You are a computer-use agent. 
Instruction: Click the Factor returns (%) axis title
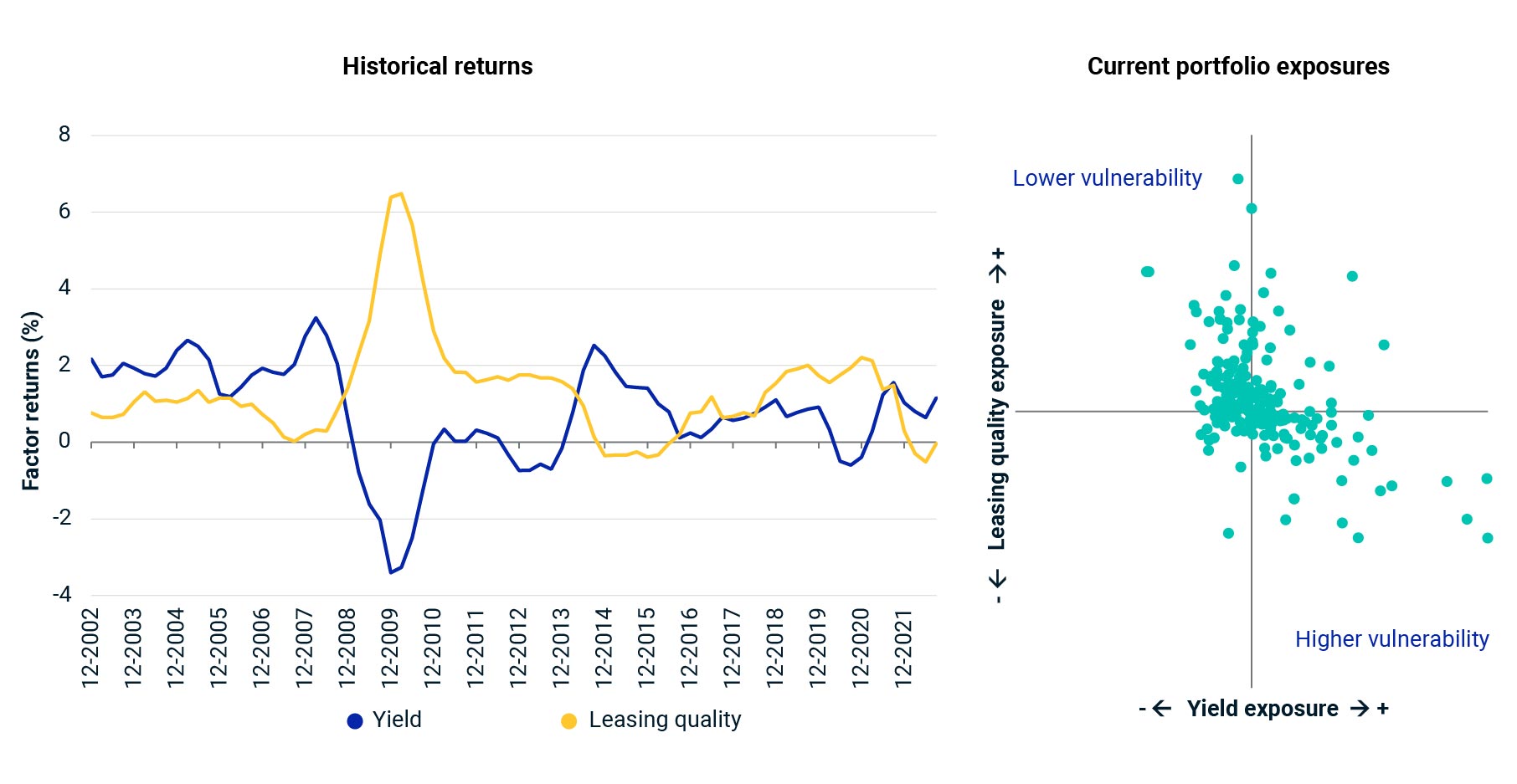31,401
